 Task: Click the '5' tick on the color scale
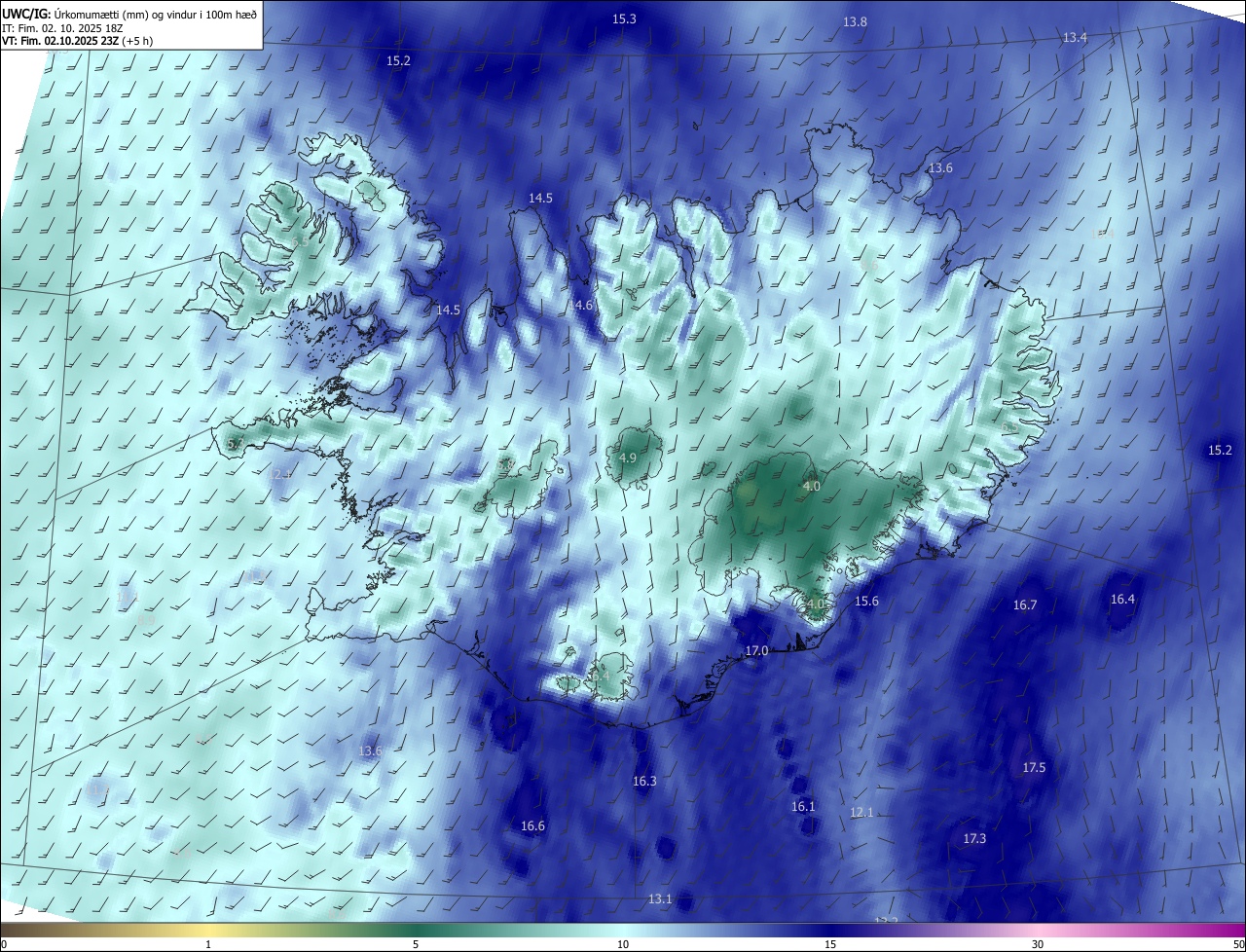pos(416,944)
